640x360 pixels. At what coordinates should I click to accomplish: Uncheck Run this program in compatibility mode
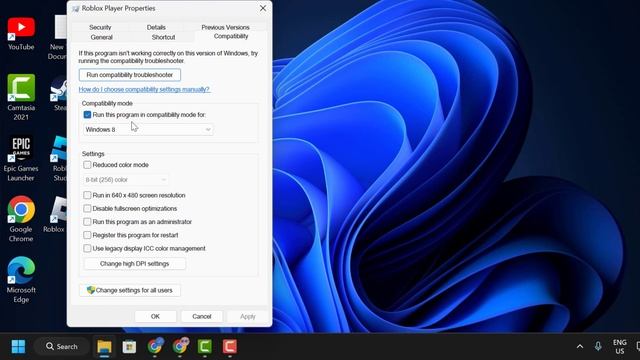[87, 115]
